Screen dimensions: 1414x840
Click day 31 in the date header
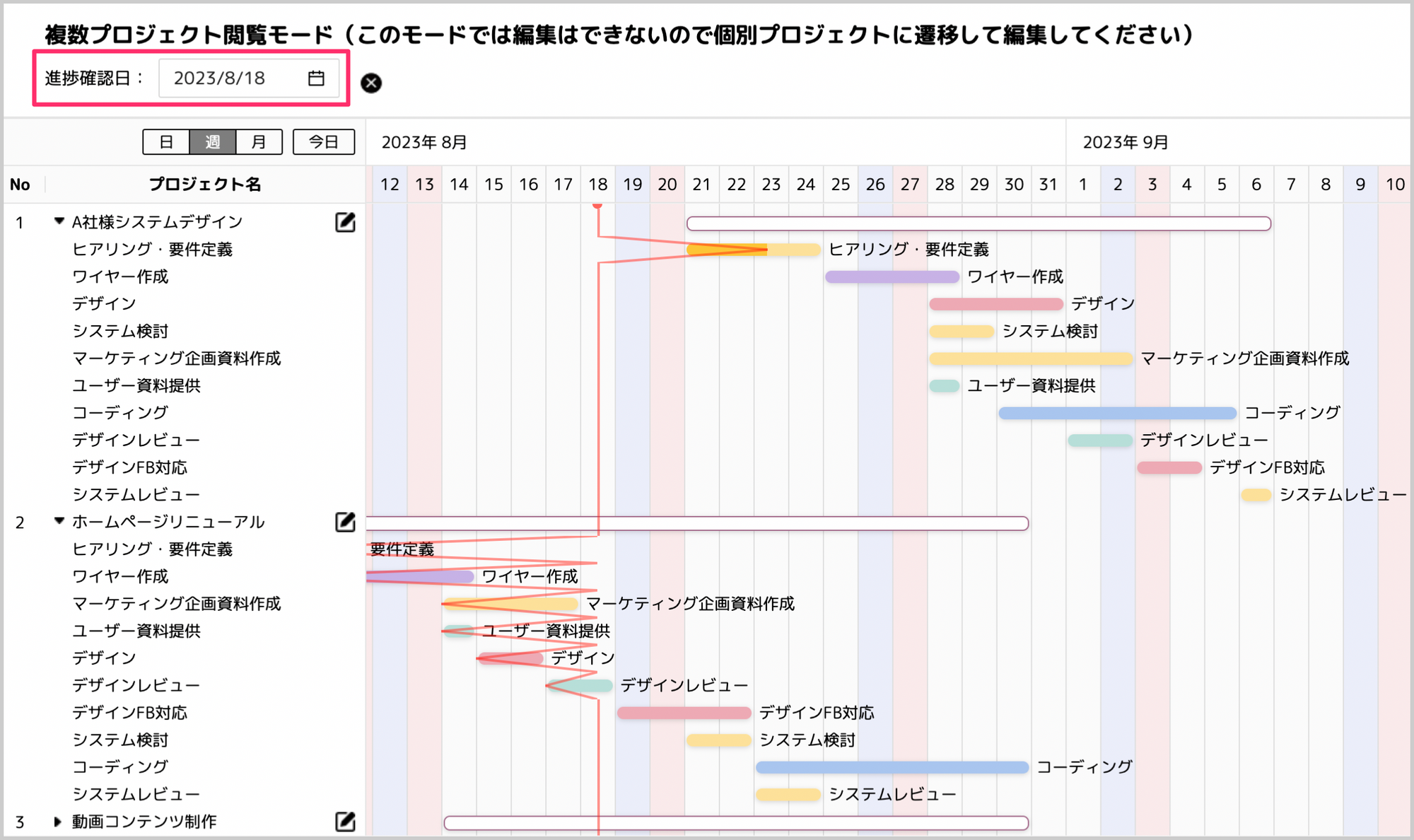[1048, 185]
